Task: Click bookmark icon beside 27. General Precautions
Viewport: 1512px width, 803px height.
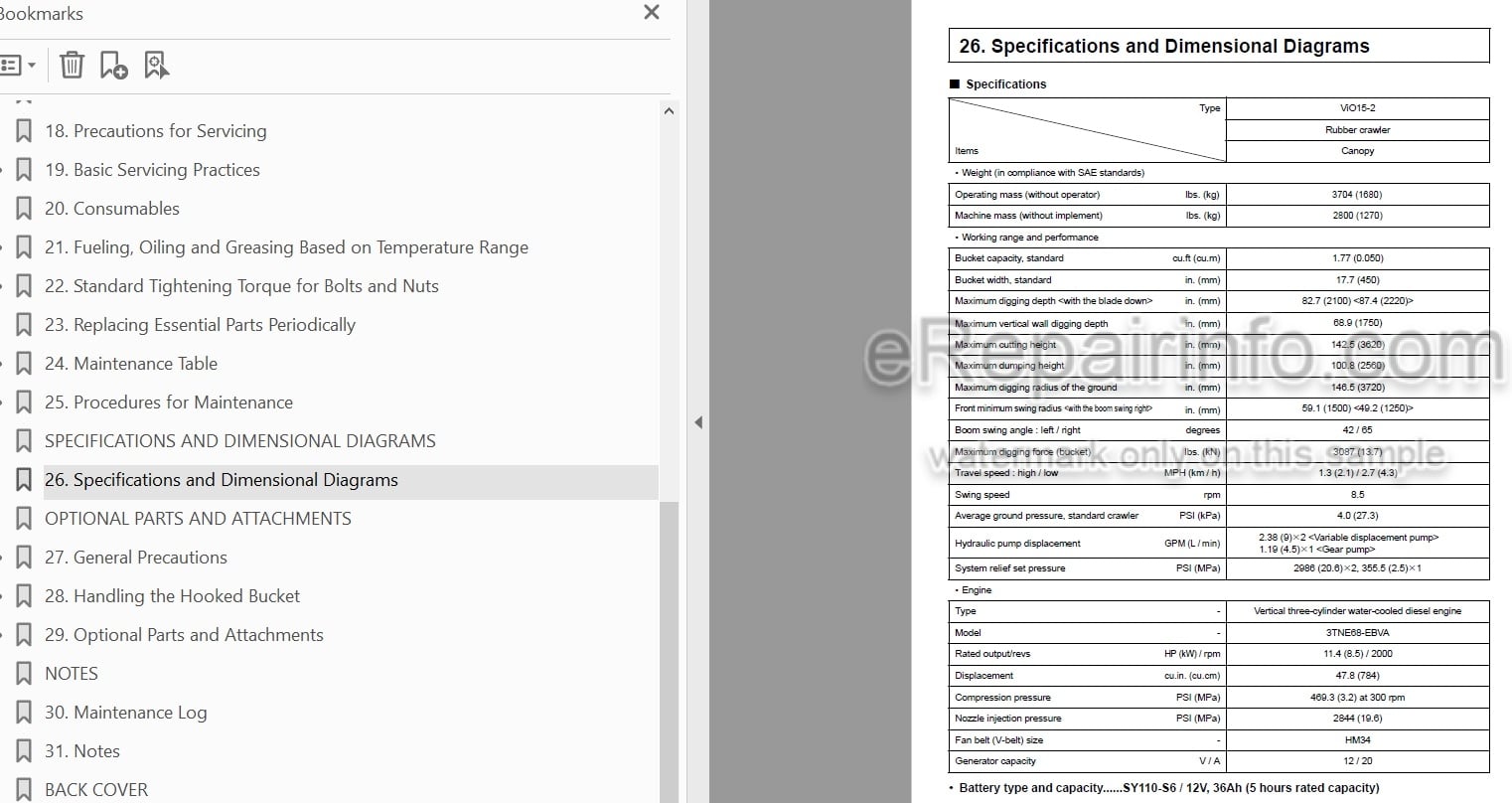Action: click(24, 558)
